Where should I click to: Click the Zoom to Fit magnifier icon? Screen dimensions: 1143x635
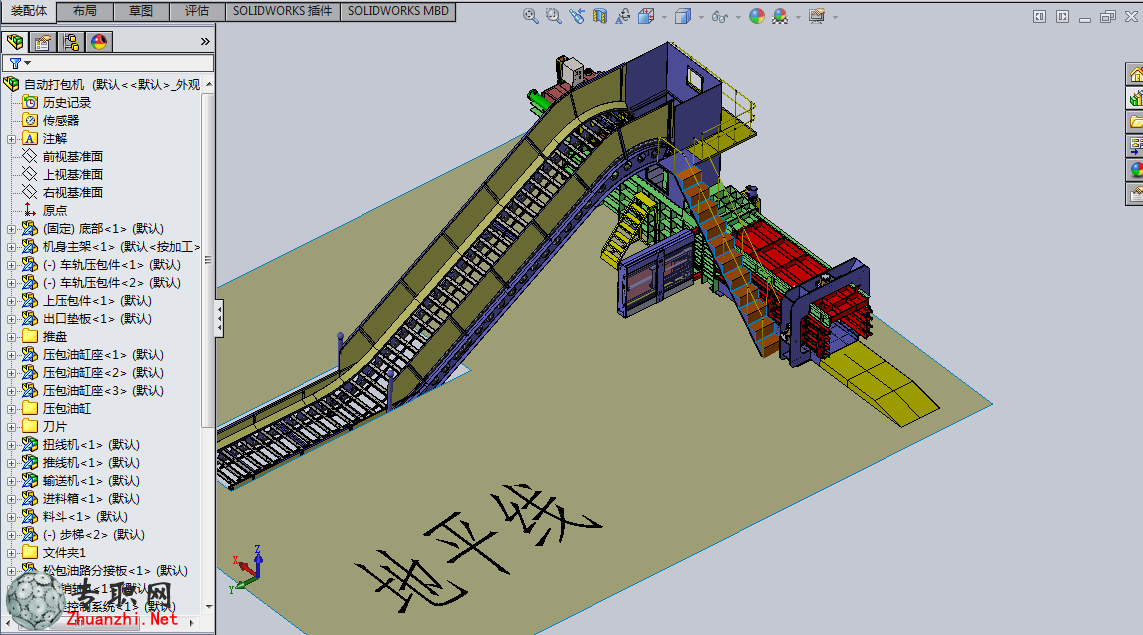click(531, 16)
